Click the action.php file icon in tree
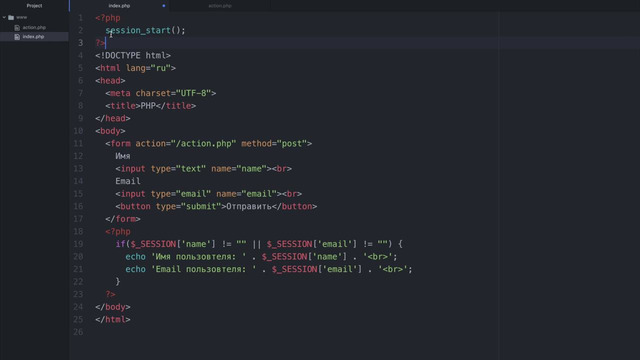The height and width of the screenshot is (360, 640). point(17,28)
